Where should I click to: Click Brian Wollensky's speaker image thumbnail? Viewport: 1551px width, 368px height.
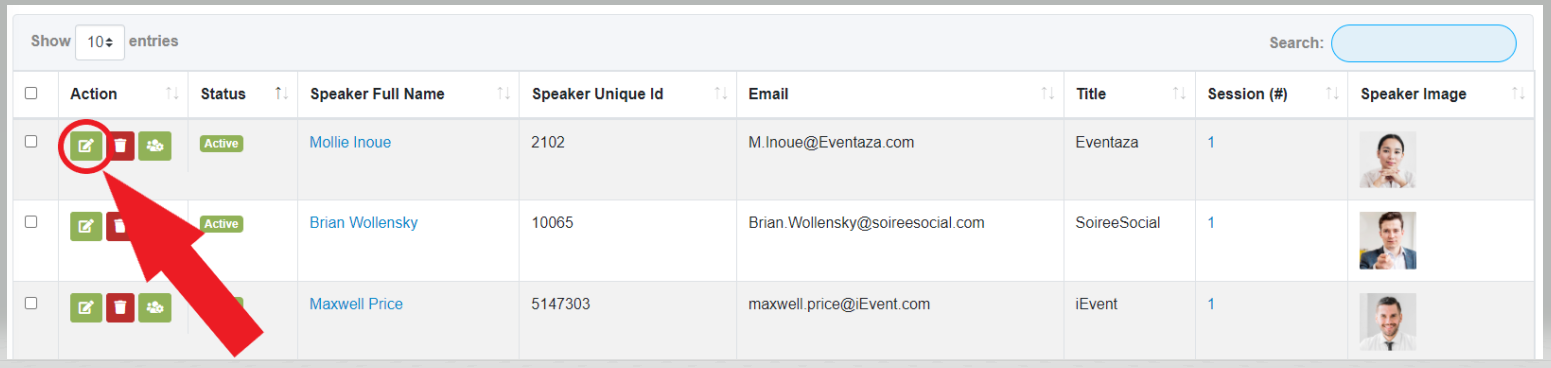click(x=1387, y=241)
